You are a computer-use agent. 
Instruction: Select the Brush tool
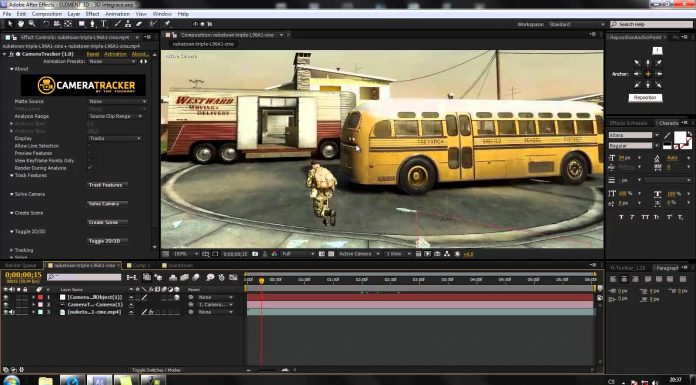pos(118,24)
